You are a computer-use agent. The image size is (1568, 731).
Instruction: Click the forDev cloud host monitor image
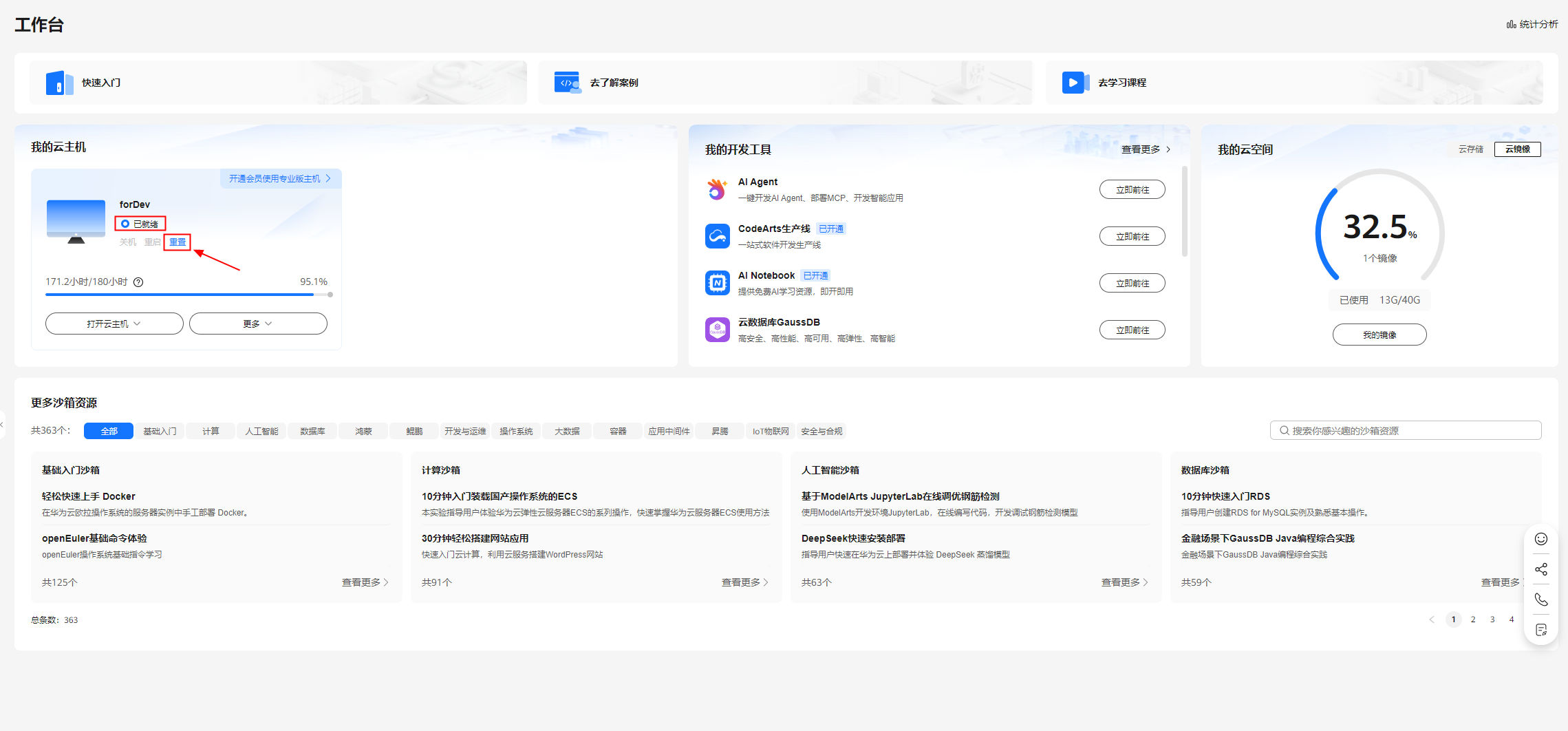76,222
